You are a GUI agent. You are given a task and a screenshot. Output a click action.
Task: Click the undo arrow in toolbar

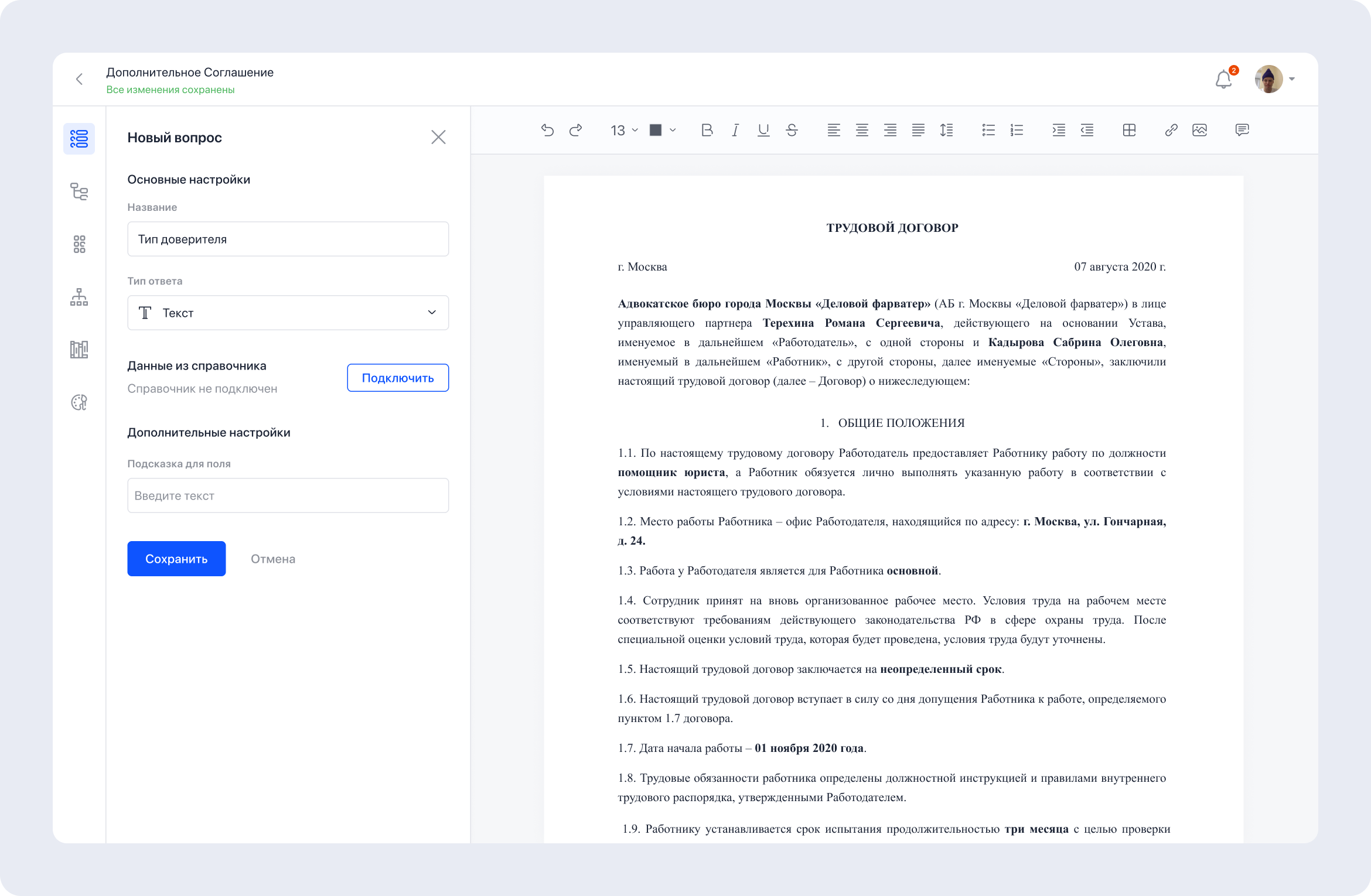[547, 130]
